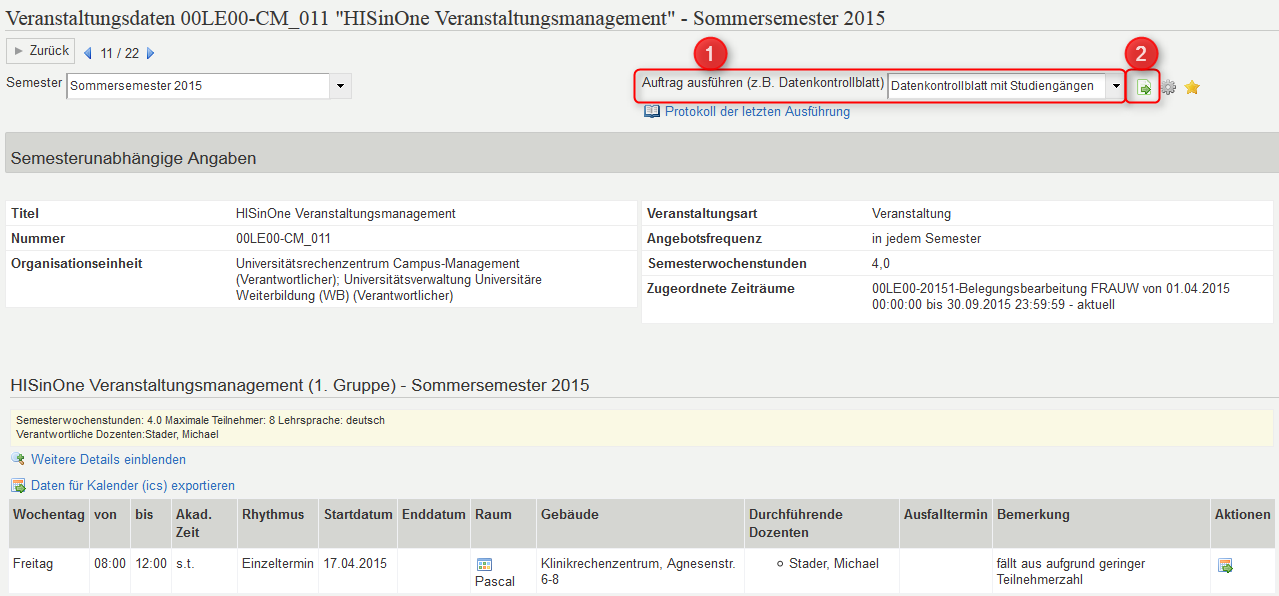Image resolution: width=1279 pixels, height=596 pixels.
Task: Click the number value 00LE00-CM_011 beside Nummer
Action: (x=283, y=239)
